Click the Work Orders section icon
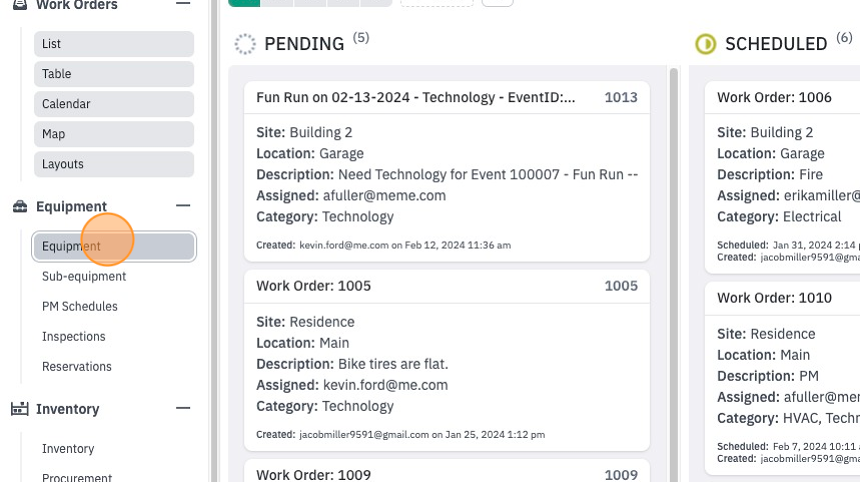The height and width of the screenshot is (482, 860). click(x=20, y=4)
